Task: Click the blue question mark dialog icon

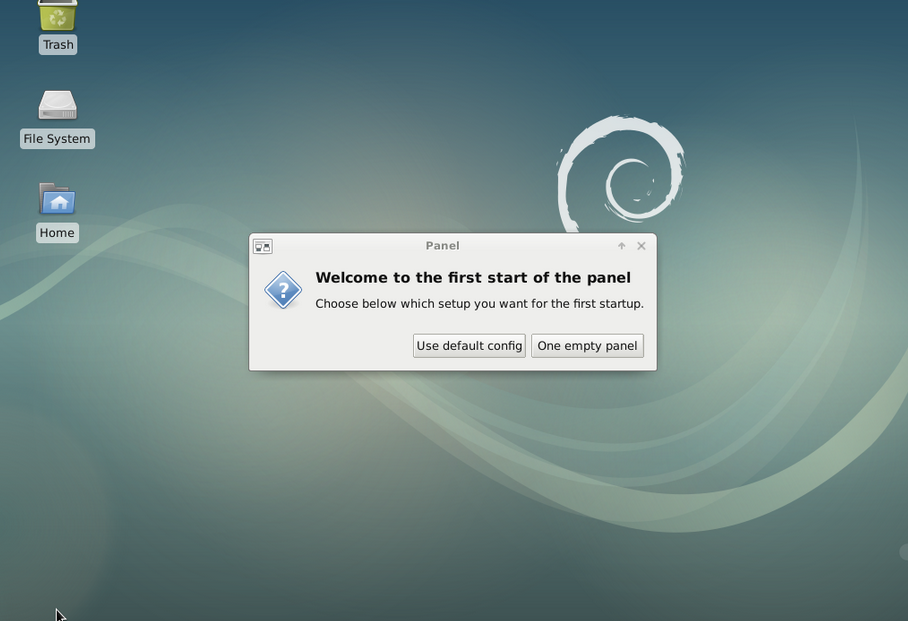Action: click(283, 291)
